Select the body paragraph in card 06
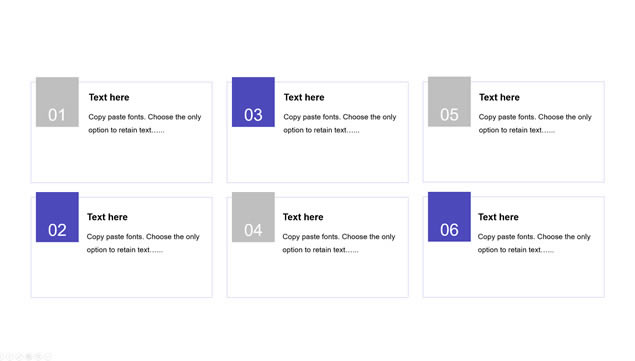Image resolution: width=635 pixels, height=361 pixels. pos(534,243)
